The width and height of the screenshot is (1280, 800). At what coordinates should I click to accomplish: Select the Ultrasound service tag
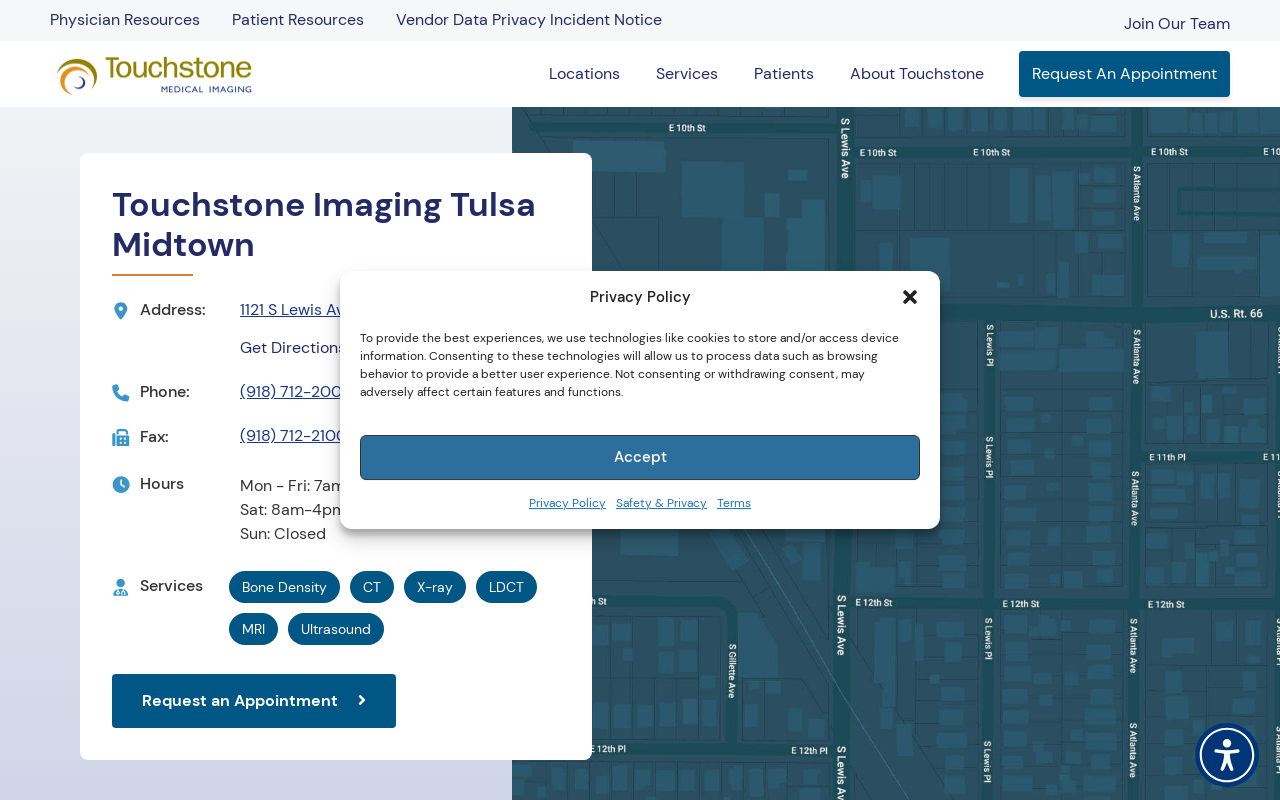[x=336, y=629]
